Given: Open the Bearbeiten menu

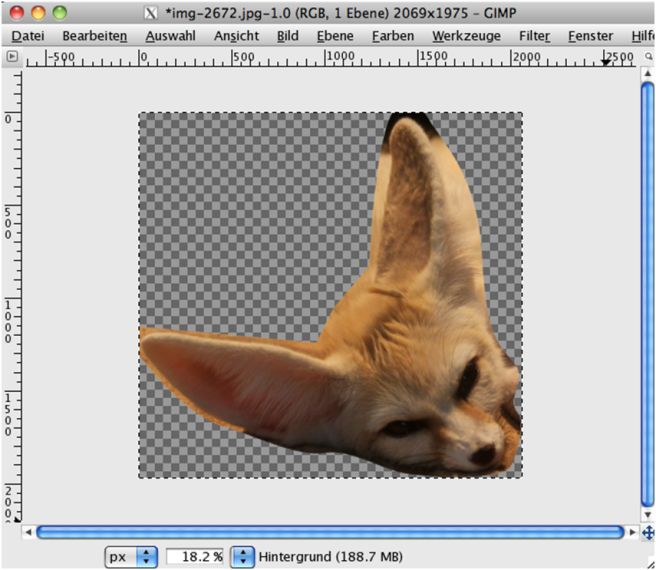Looking at the screenshot, I should point(94,36).
